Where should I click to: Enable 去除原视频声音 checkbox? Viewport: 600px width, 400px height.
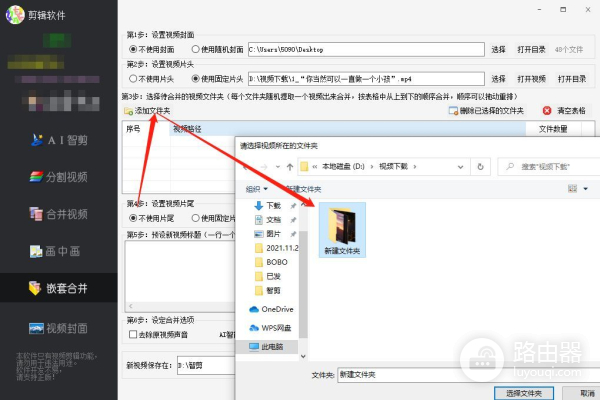tap(158, 335)
